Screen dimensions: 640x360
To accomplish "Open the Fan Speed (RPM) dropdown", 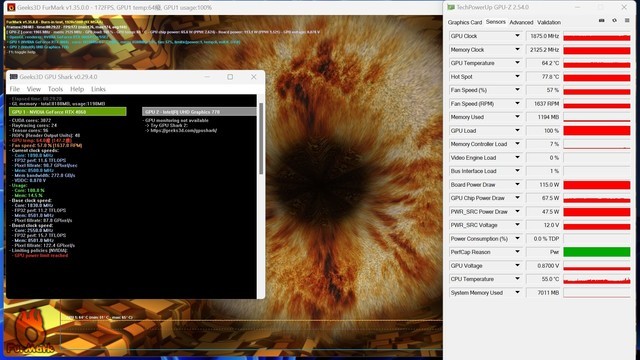I will (517, 103).
